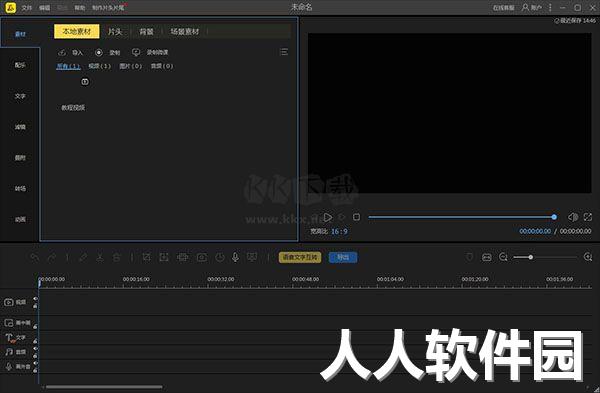Click the list view icon in materials panel
This screenshot has width=600, height=393.
(x=284, y=52)
